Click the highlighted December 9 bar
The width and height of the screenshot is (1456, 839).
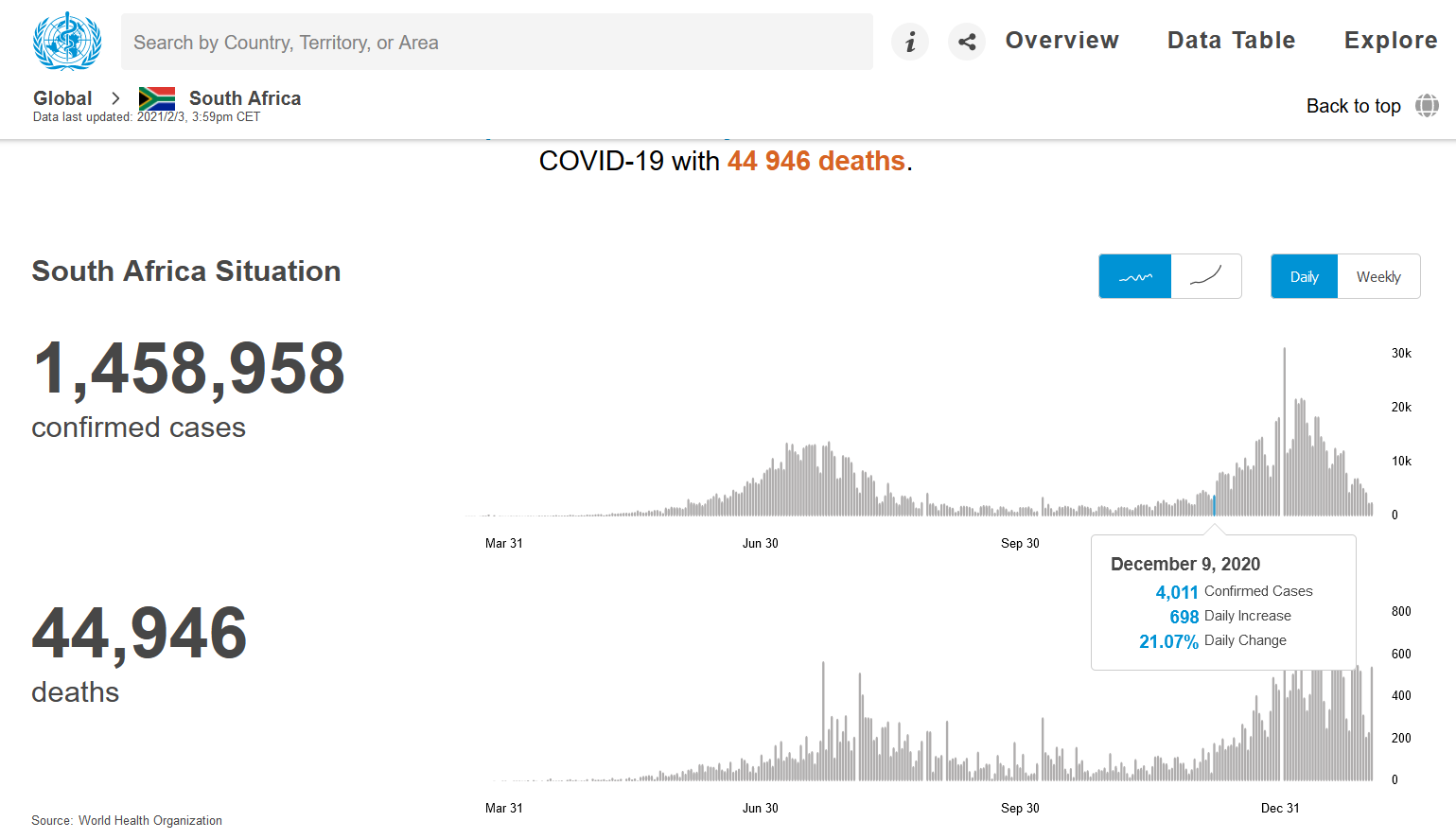pyautogui.click(x=1214, y=506)
